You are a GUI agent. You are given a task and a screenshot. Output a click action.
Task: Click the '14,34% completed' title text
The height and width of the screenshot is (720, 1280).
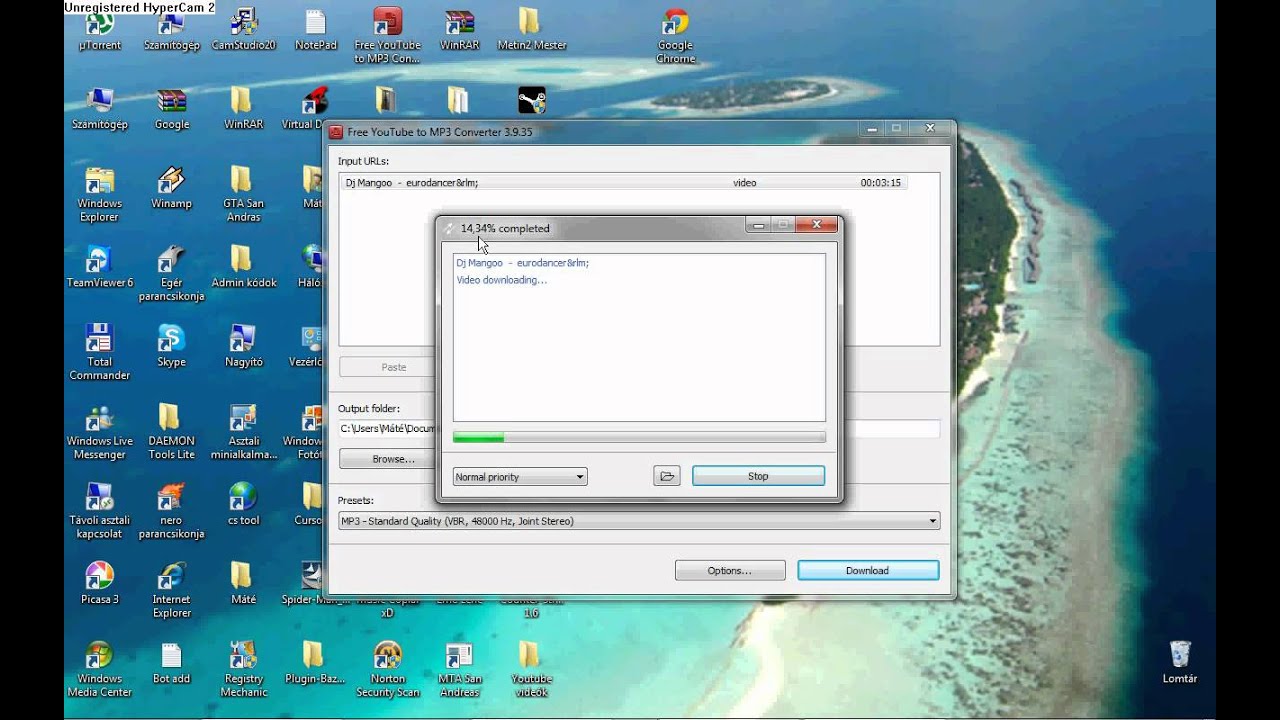coord(505,228)
